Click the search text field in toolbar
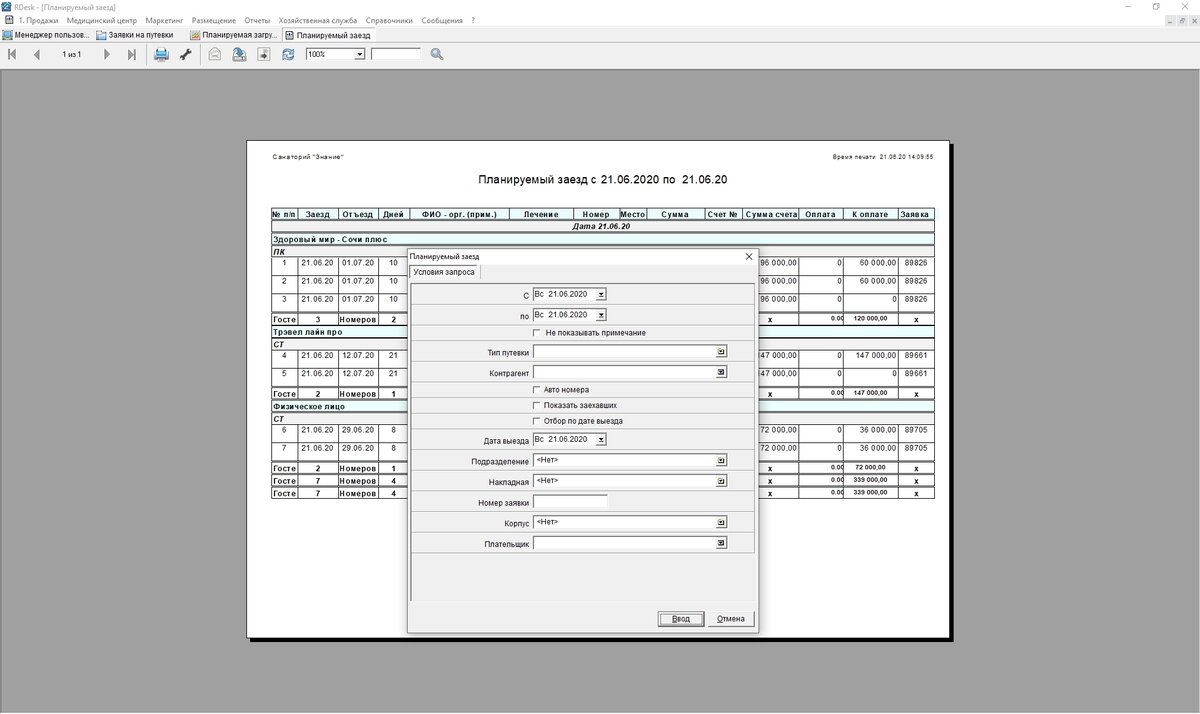Screen dimensions: 1200x714 (x=396, y=54)
